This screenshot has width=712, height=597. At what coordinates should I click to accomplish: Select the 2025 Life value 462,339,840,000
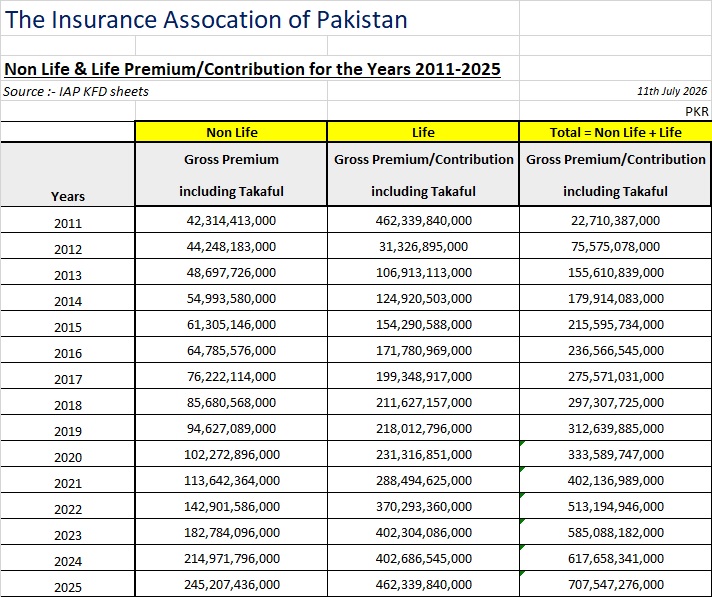(424, 584)
